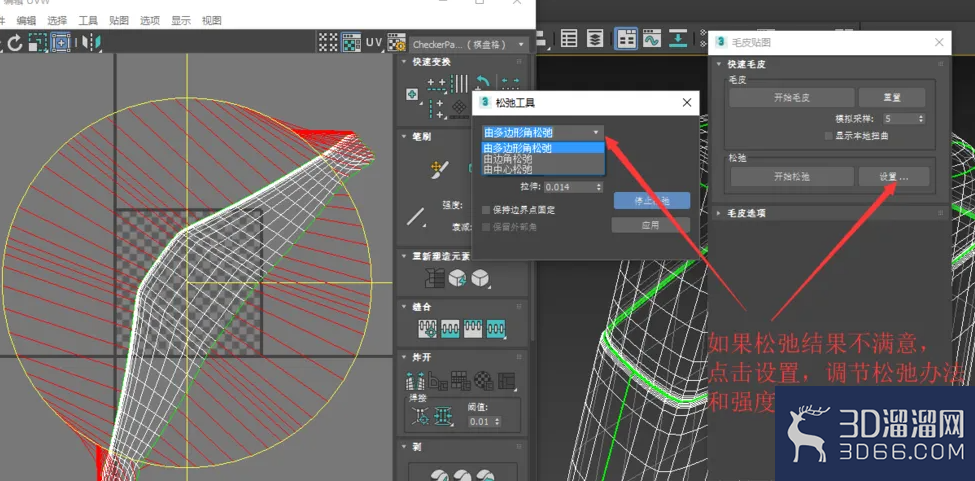Viewport: 975px width, 481px height.
Task: Enable 保持边界点固定 checkbox
Action: pyautogui.click(x=486, y=210)
